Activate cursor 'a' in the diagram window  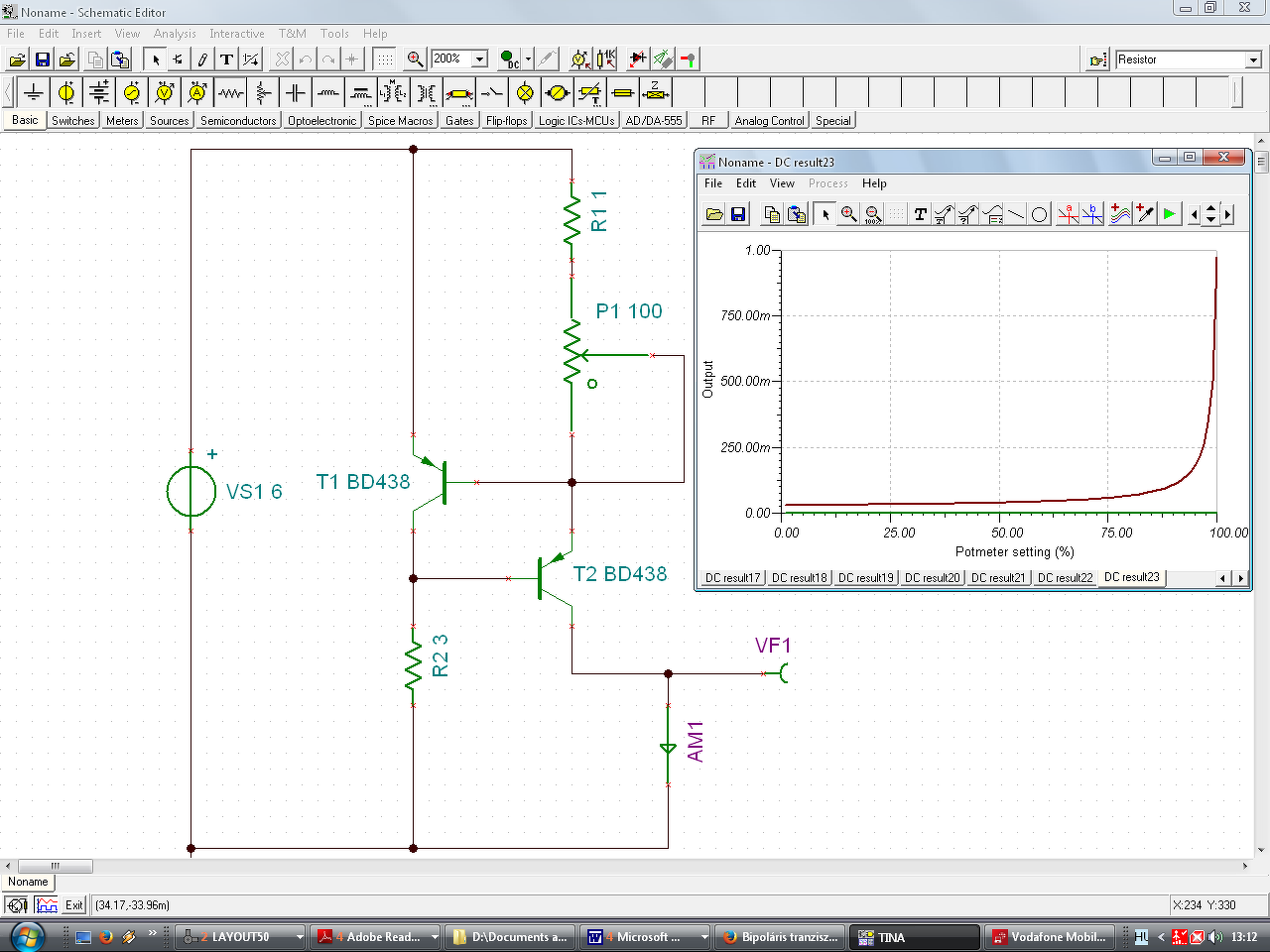1068,214
